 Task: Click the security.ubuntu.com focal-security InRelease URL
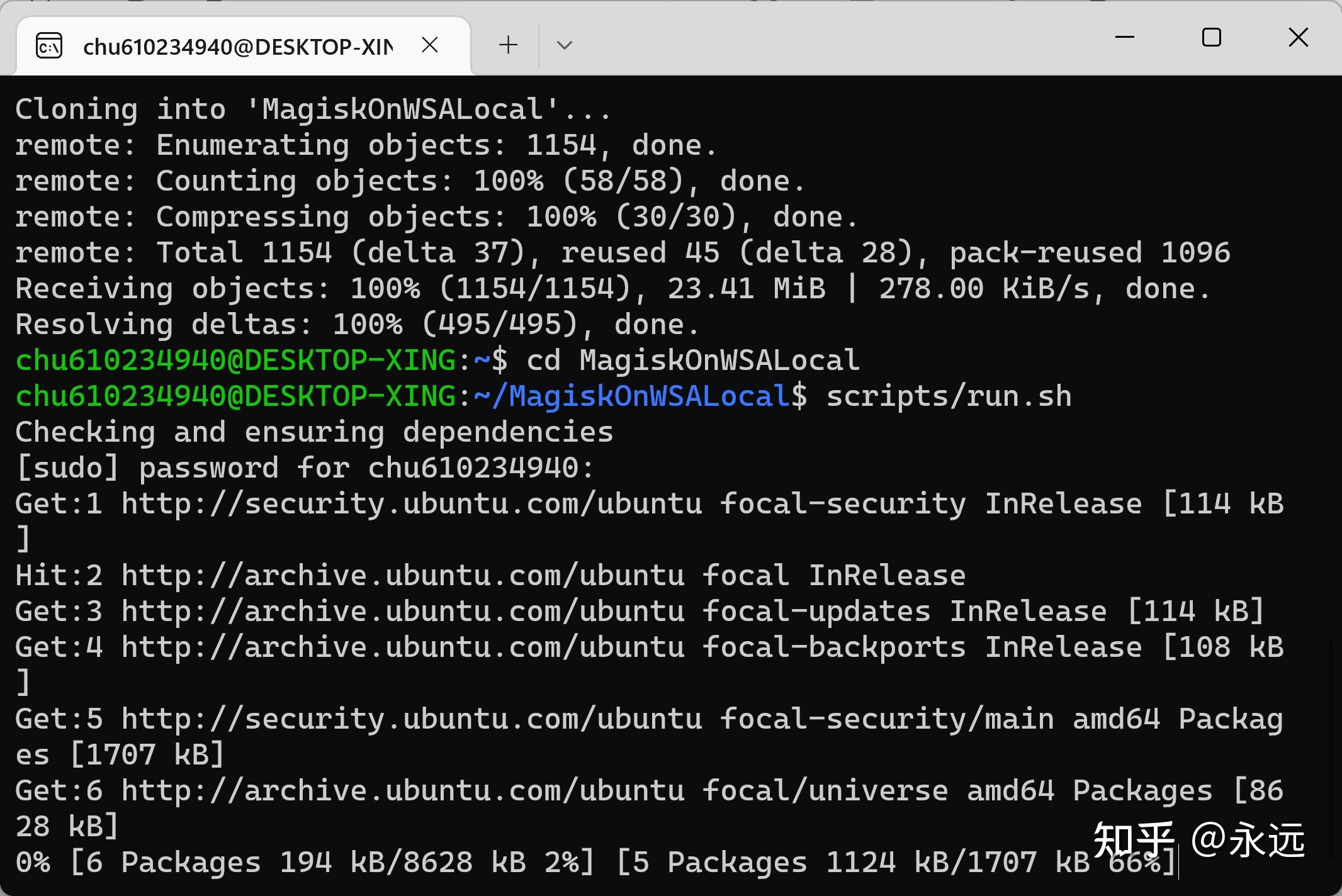click(412, 504)
